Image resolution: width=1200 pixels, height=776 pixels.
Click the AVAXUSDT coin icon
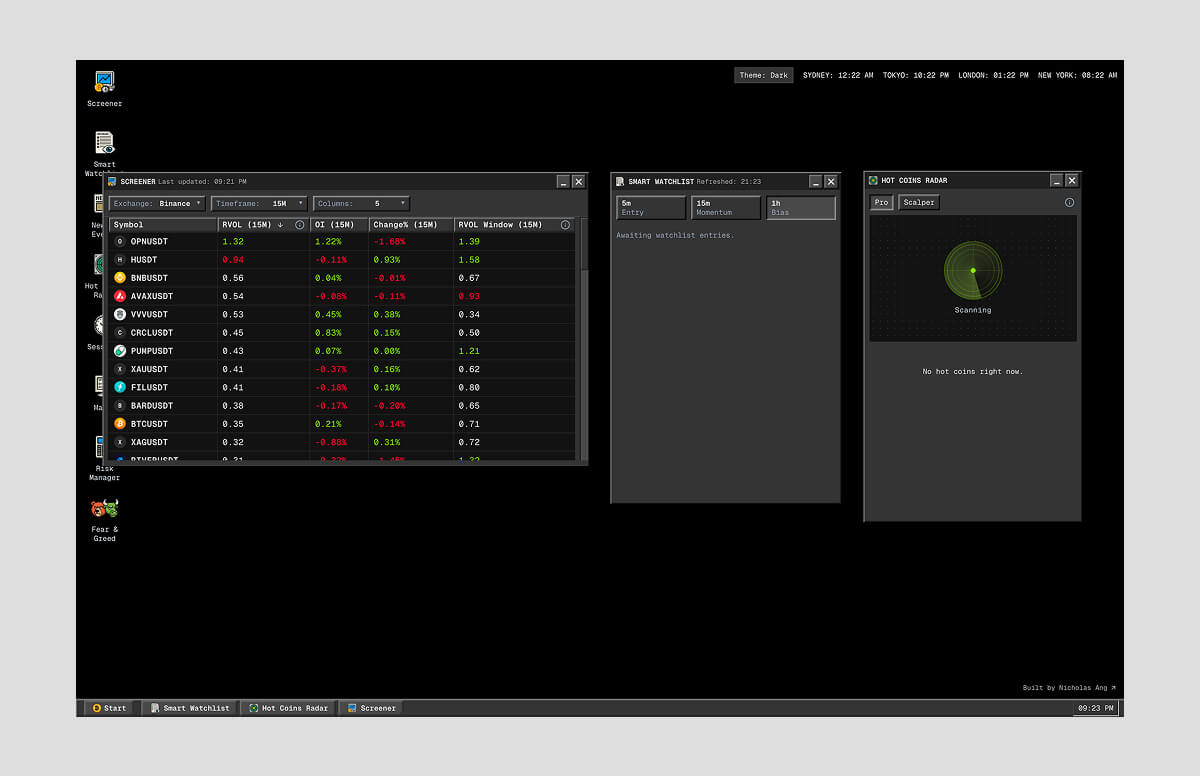tap(120, 296)
